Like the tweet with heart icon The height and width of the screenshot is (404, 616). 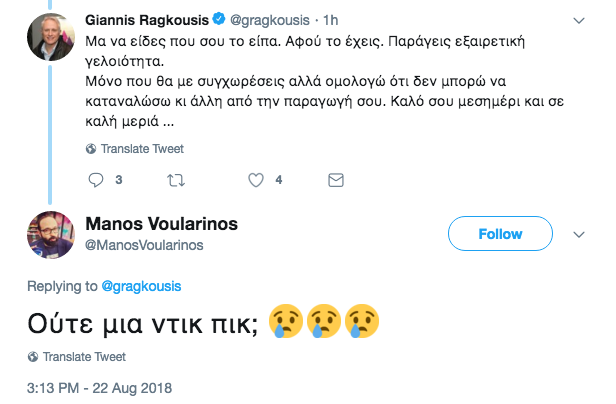256,180
